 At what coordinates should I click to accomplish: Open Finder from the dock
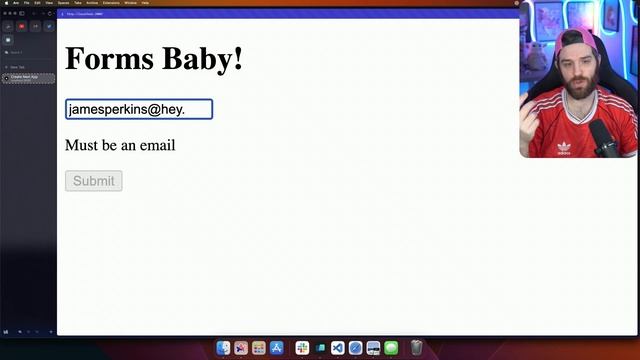point(223,348)
